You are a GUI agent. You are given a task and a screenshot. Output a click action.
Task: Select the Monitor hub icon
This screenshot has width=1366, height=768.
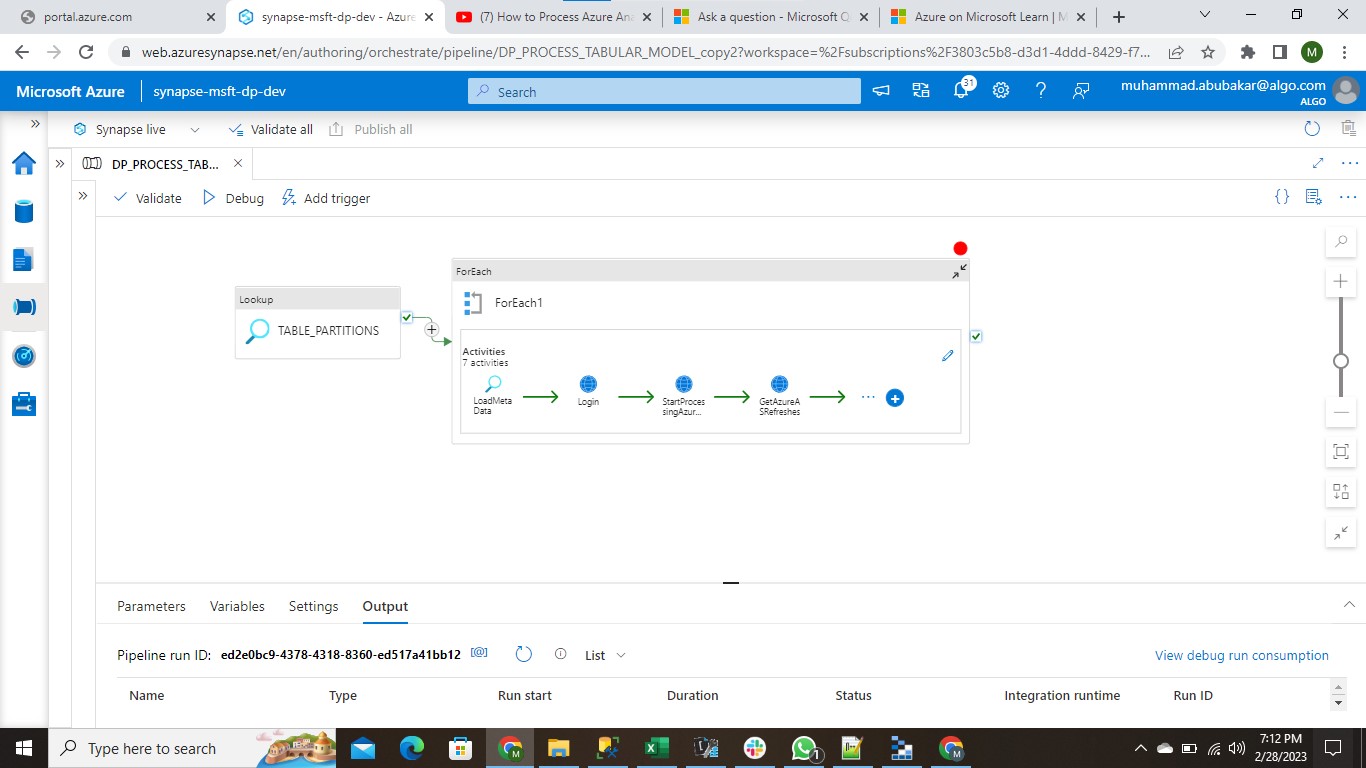(25, 355)
